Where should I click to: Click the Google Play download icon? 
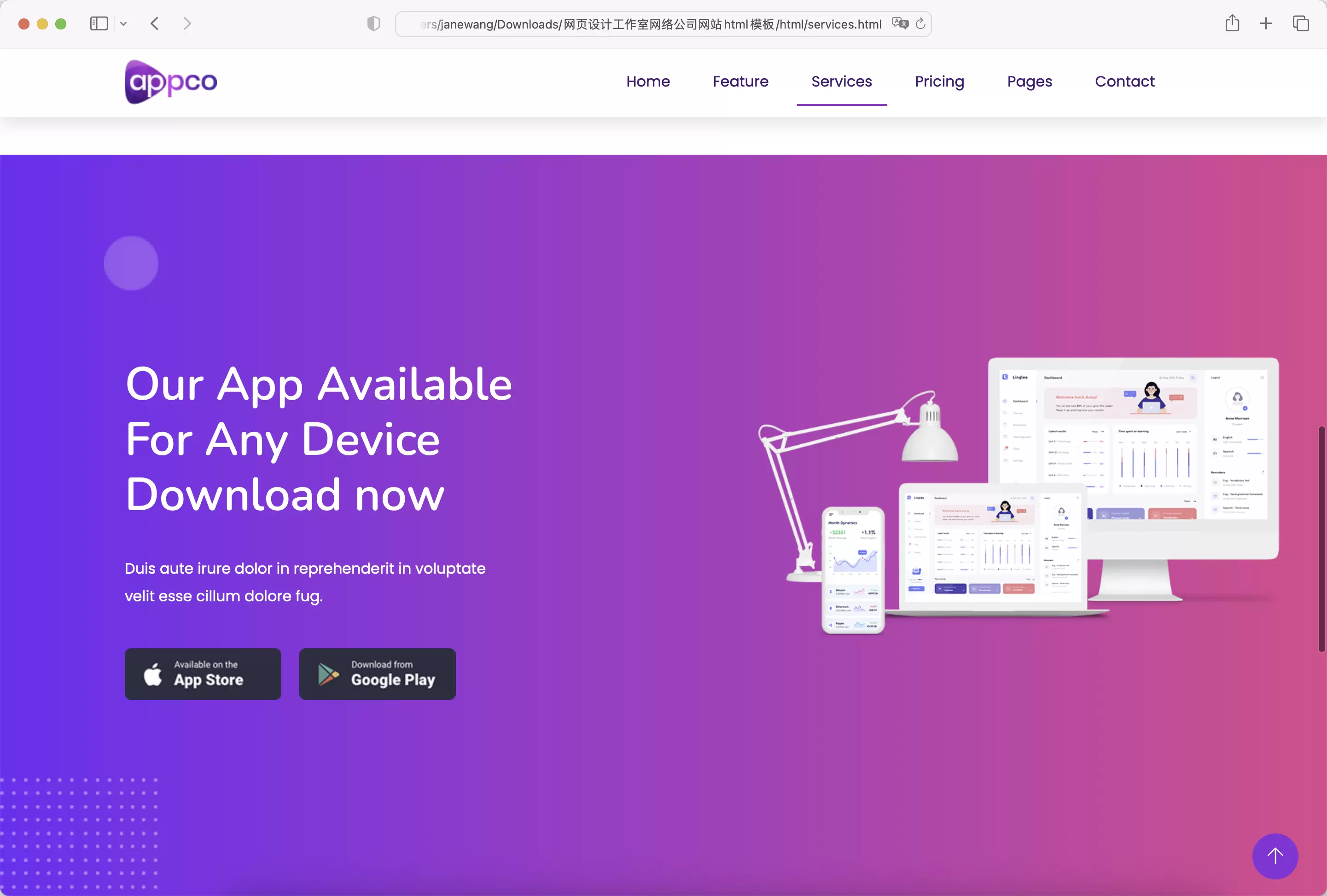coord(326,673)
